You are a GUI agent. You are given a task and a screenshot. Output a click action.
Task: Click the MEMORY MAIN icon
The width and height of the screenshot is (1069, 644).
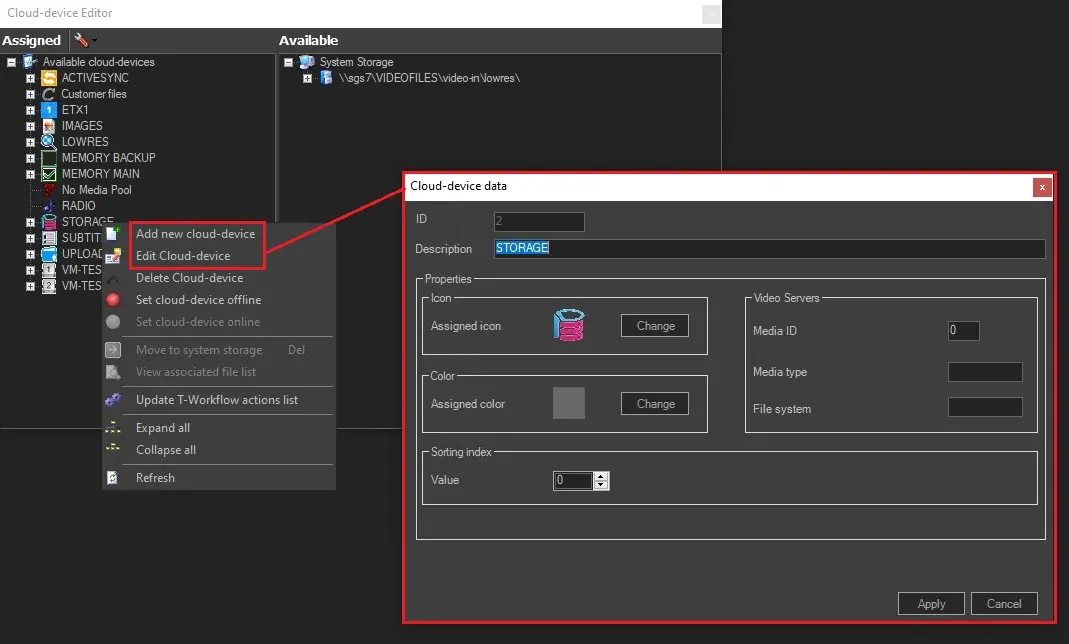point(49,174)
